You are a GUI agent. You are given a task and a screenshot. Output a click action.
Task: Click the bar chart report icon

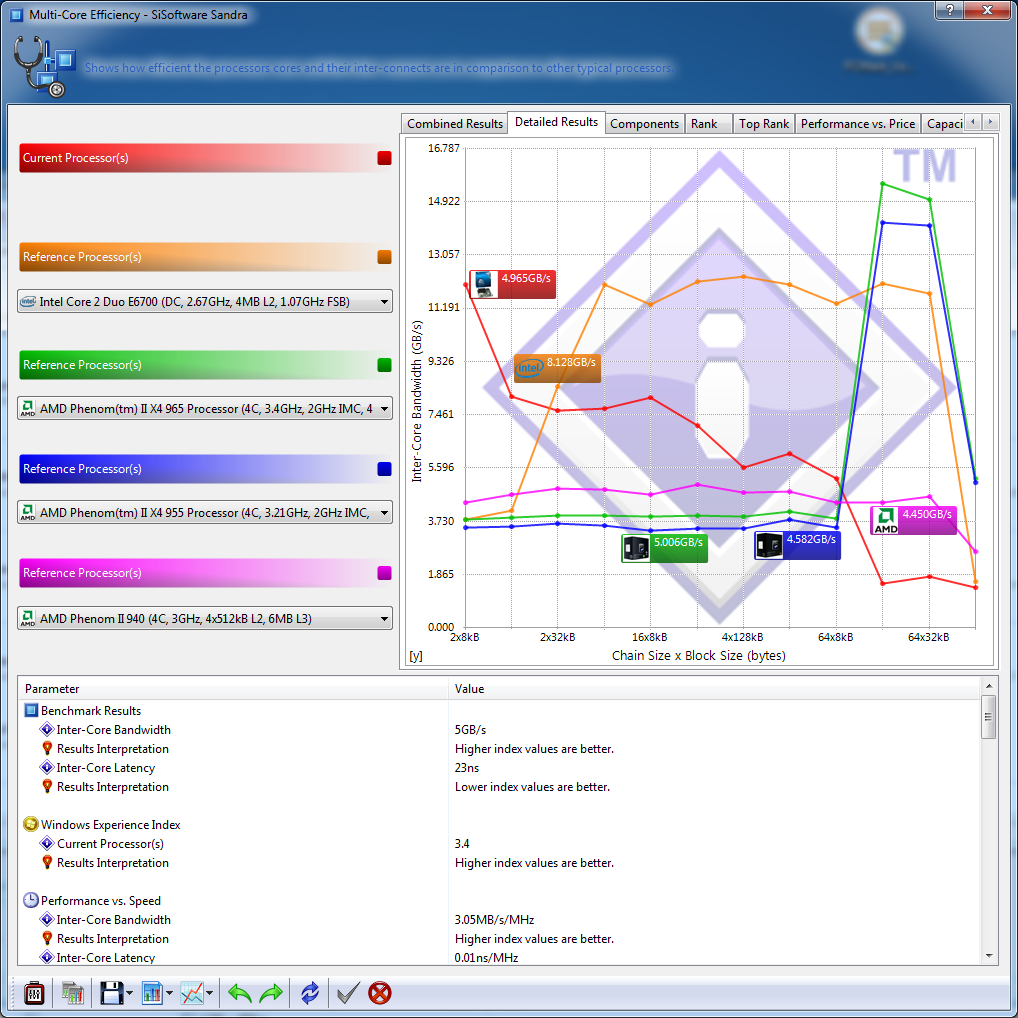(x=152, y=993)
